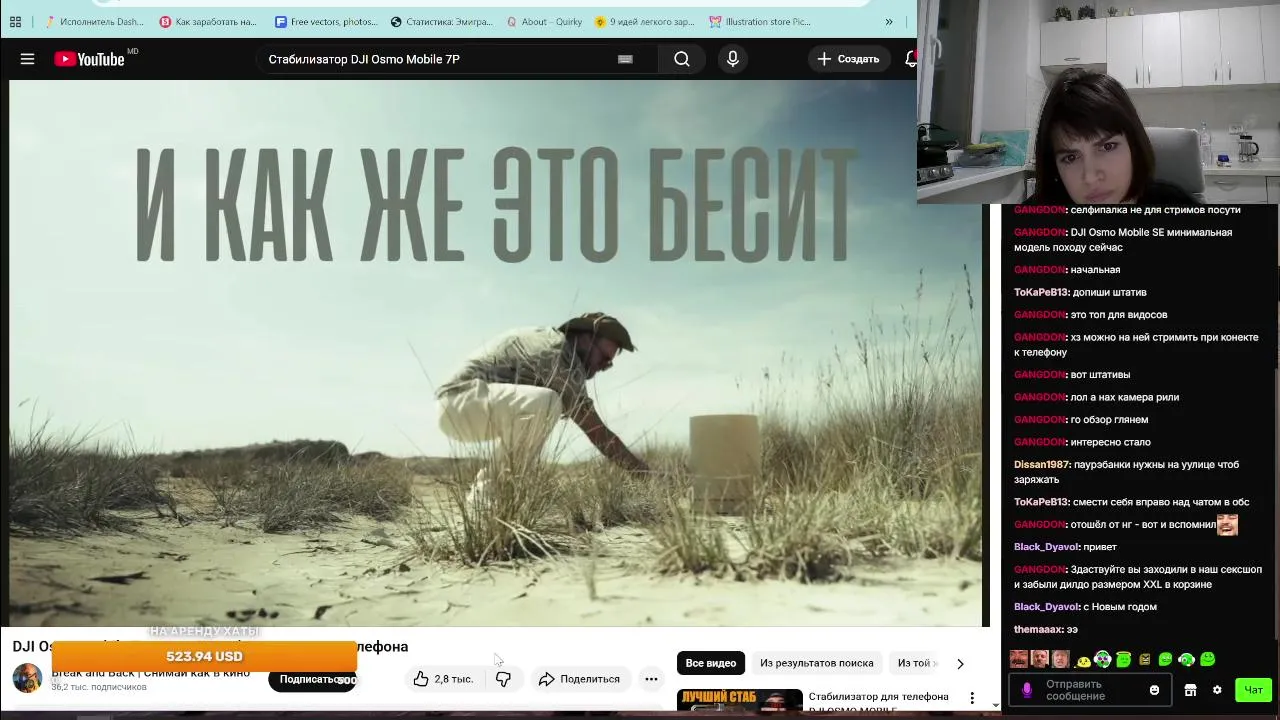1280x720 pixels.
Task: Click the YouTube search magnifier button
Action: click(682, 59)
